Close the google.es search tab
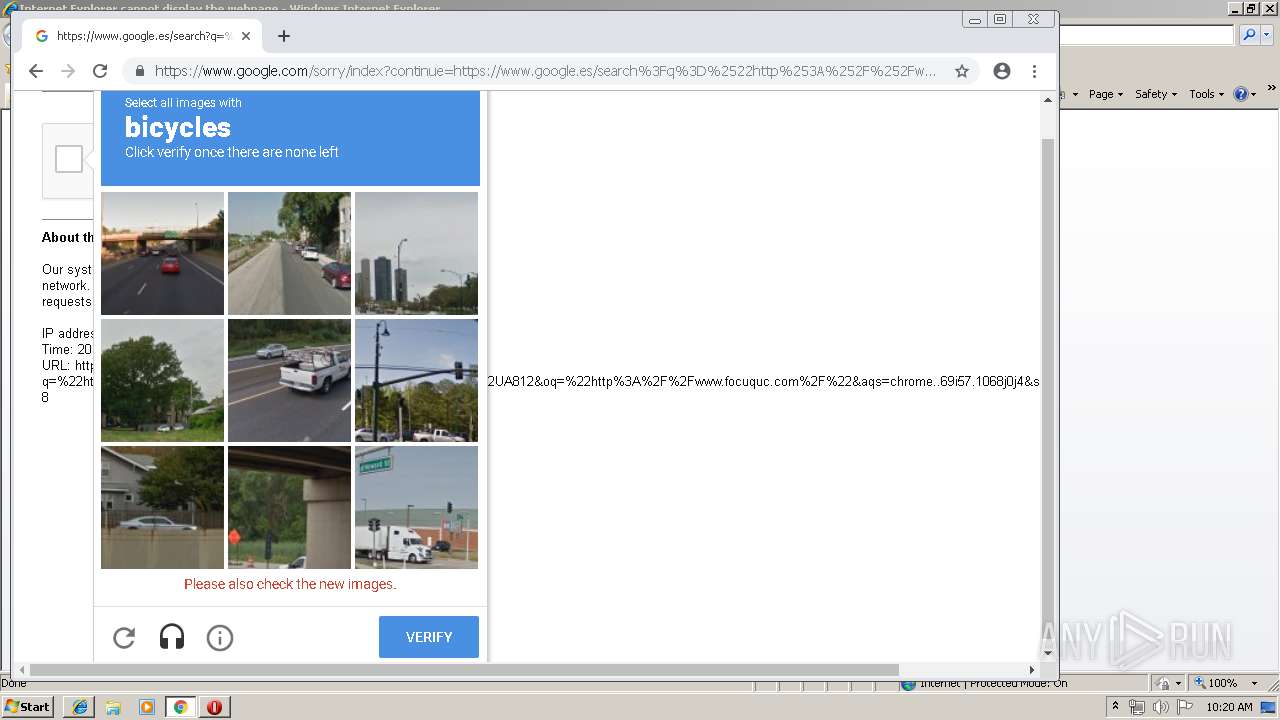The height and width of the screenshot is (720, 1280). pyautogui.click(x=246, y=36)
